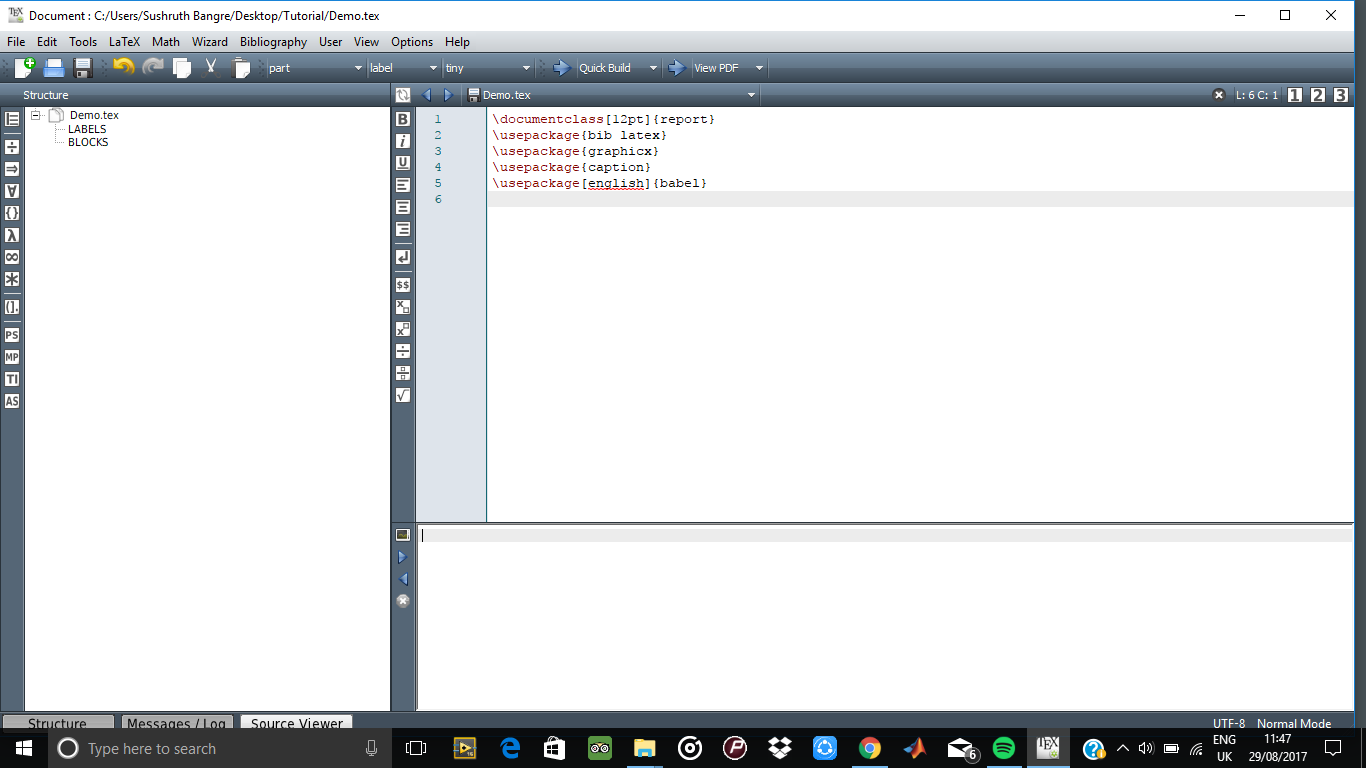Apply underline formatting with U icon

pyautogui.click(x=403, y=163)
